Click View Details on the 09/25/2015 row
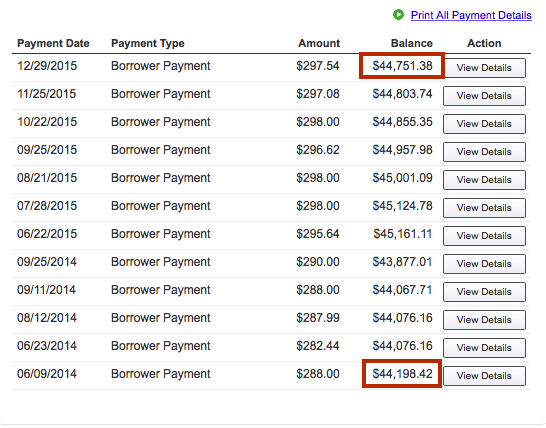This screenshot has height=428, width=546. 484,152
